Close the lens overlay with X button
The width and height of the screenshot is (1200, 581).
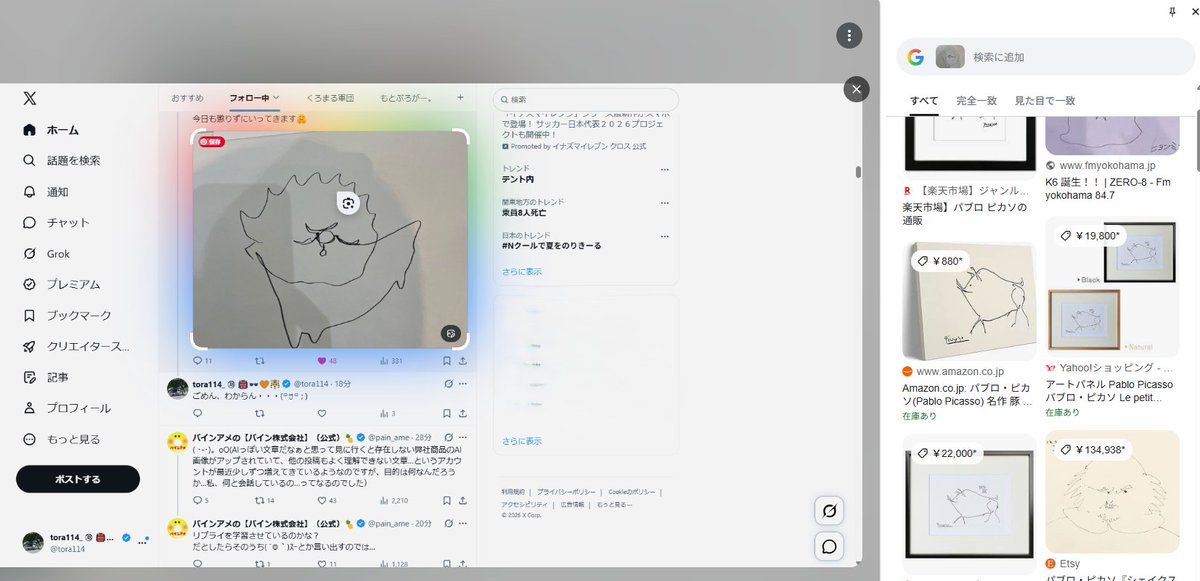[856, 89]
